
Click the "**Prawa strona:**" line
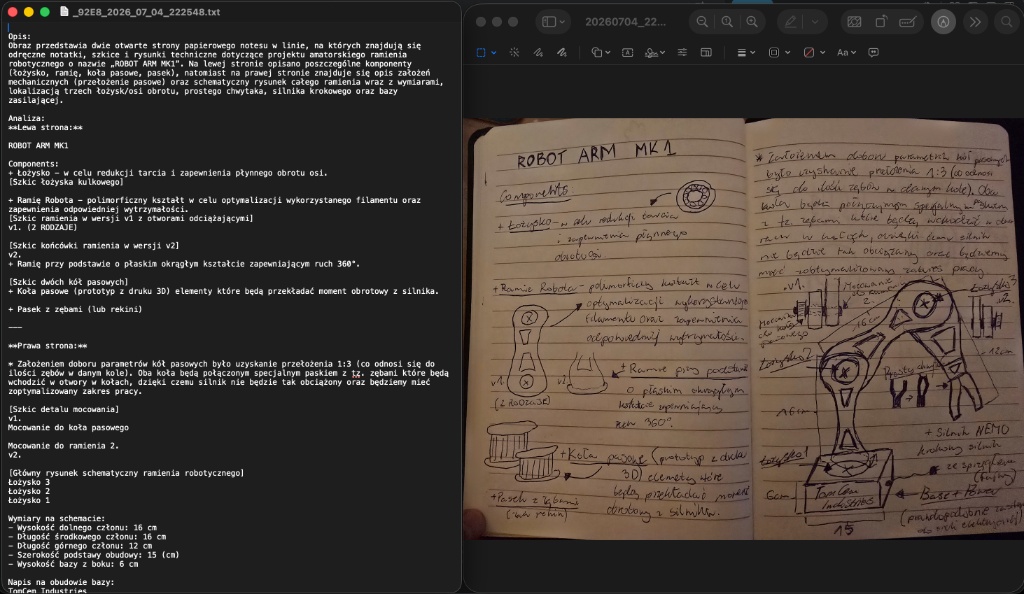(48, 346)
